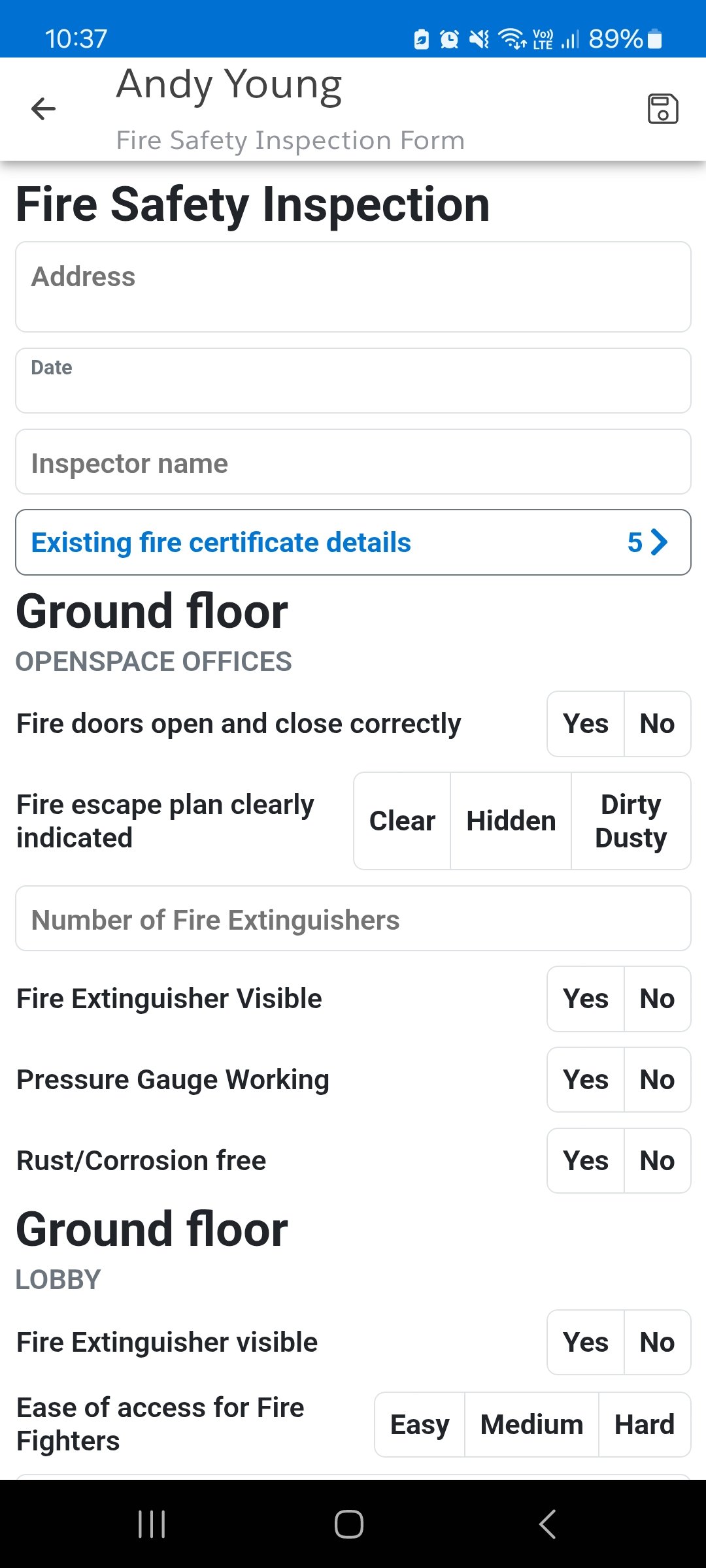Tap the battery icon in status bar
This screenshot has width=706, height=1568.
point(654,39)
